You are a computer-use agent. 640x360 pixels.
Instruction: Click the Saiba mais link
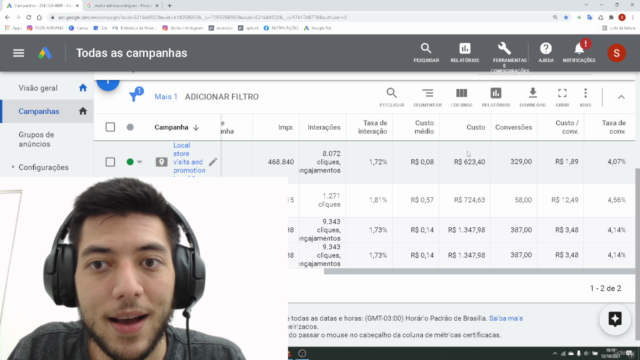pyautogui.click(x=506, y=318)
